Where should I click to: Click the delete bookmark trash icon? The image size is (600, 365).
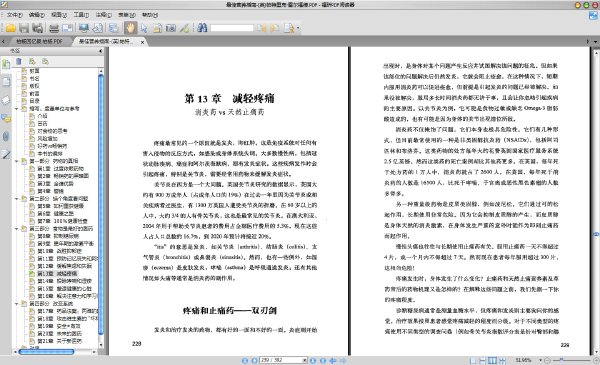pyautogui.click(x=19, y=61)
